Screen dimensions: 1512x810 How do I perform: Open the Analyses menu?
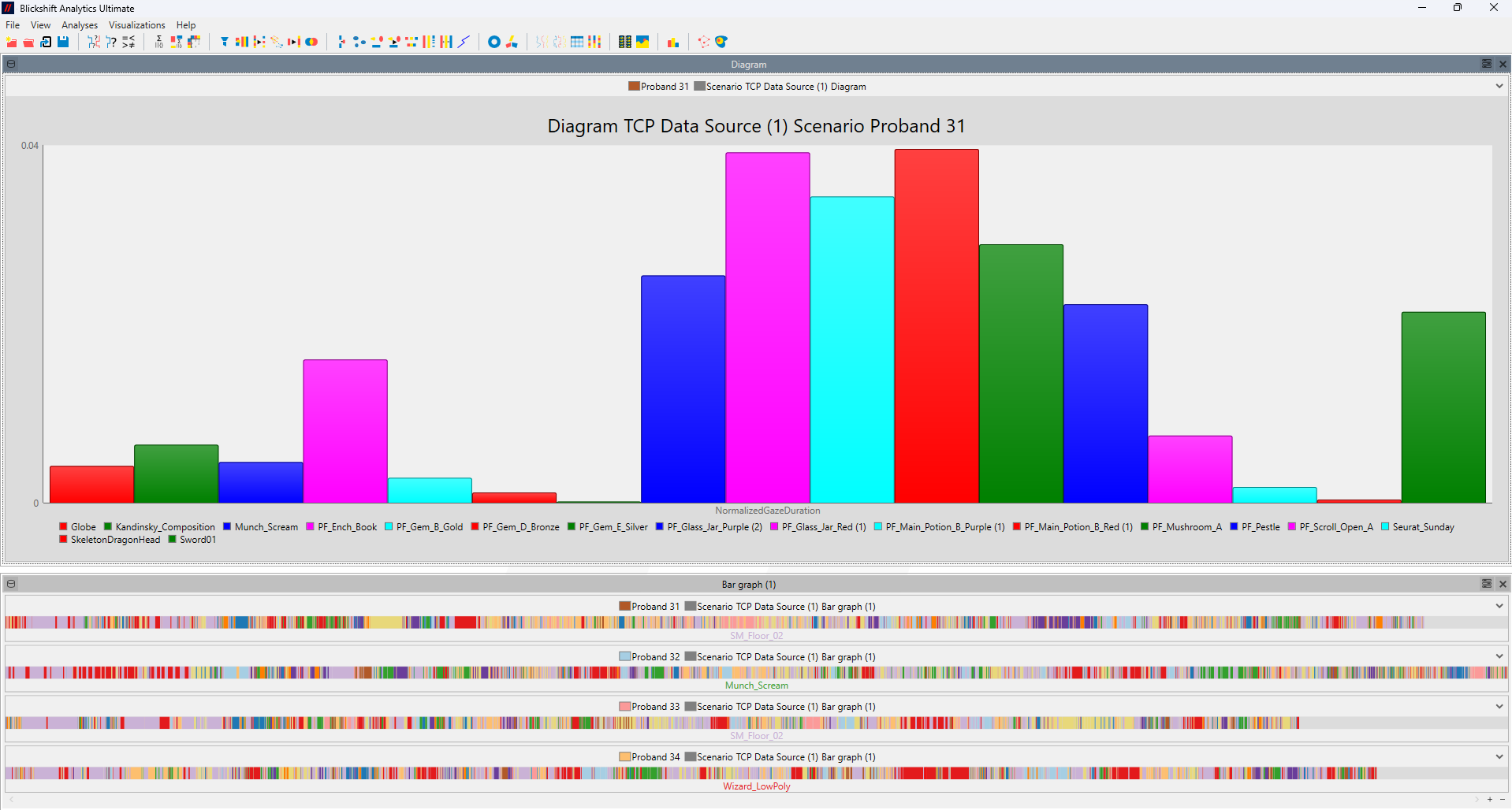[80, 25]
